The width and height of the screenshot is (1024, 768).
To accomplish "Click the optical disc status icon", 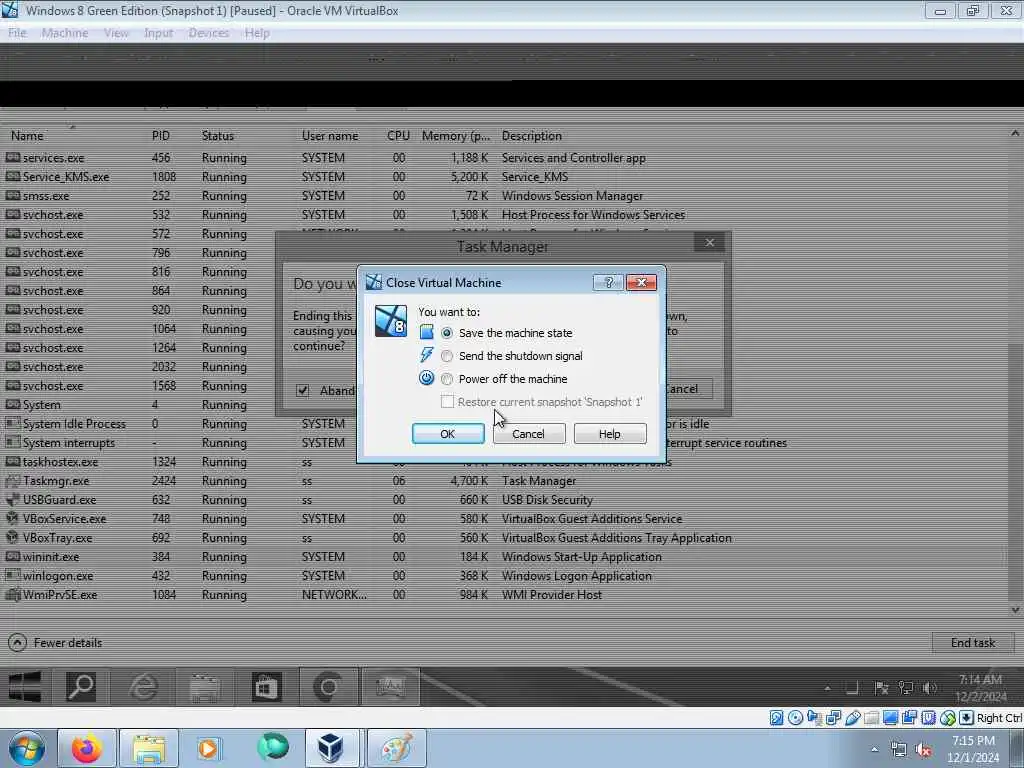I will click(795, 718).
